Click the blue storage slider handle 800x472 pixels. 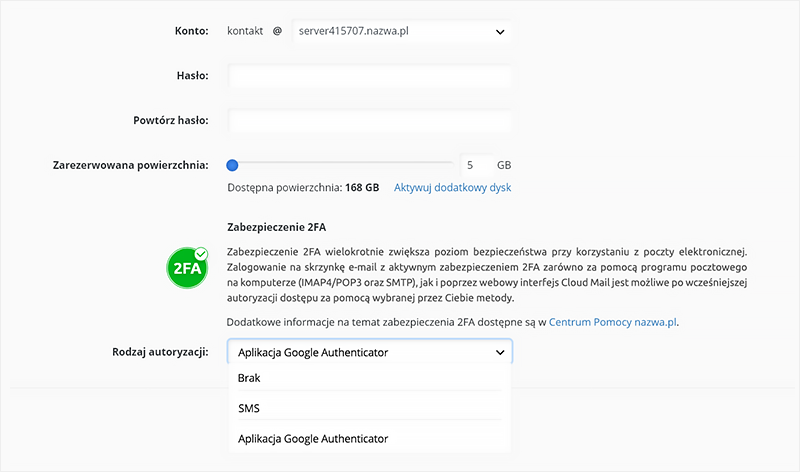click(x=232, y=165)
